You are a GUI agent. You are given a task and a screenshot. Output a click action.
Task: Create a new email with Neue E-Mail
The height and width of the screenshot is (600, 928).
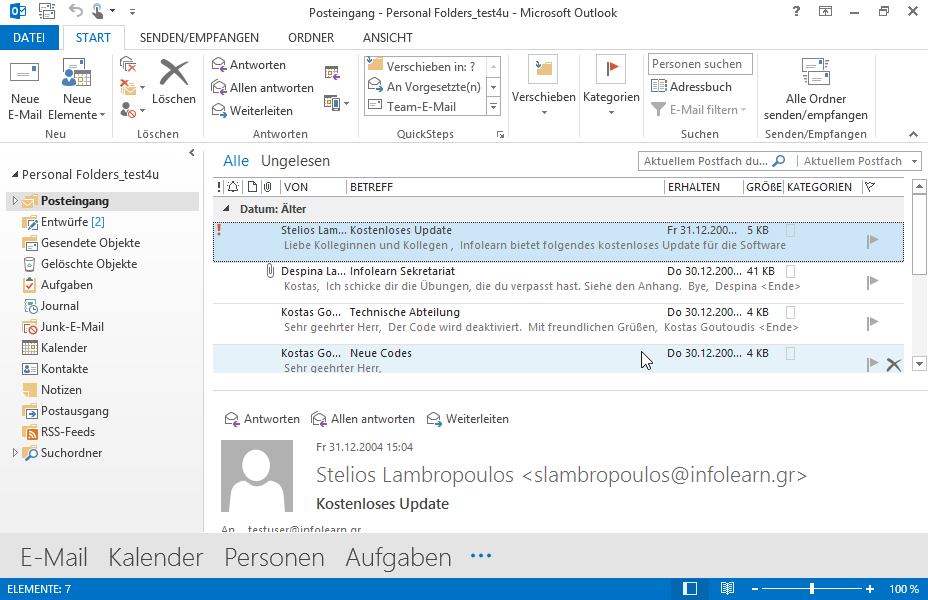(x=25, y=90)
